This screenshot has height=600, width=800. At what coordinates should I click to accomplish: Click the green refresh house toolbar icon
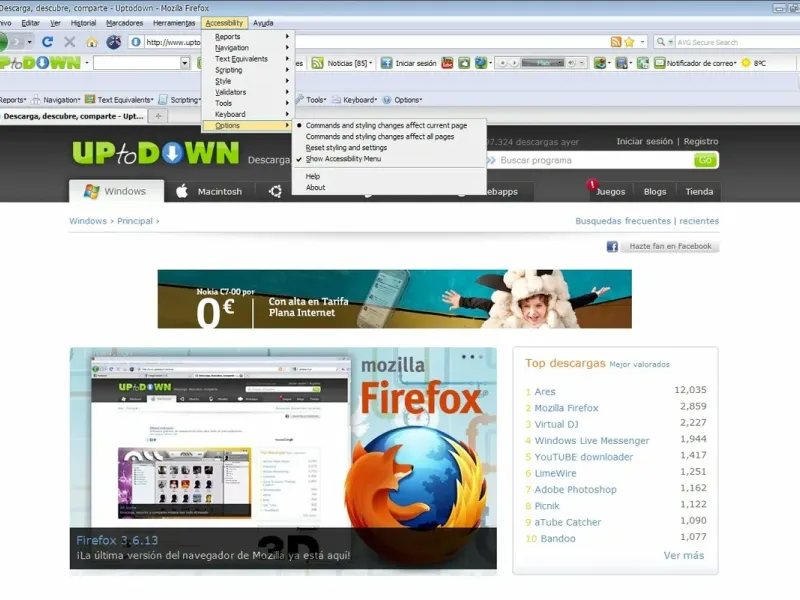click(x=643, y=63)
